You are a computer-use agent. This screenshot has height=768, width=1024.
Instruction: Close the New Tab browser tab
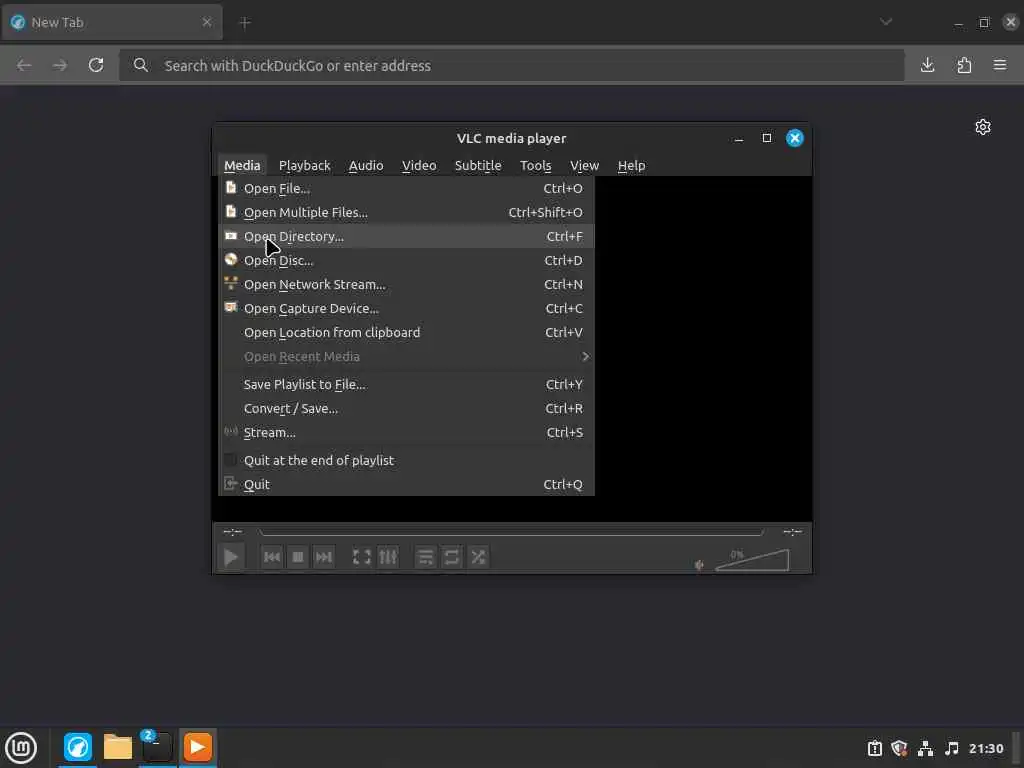tap(207, 22)
